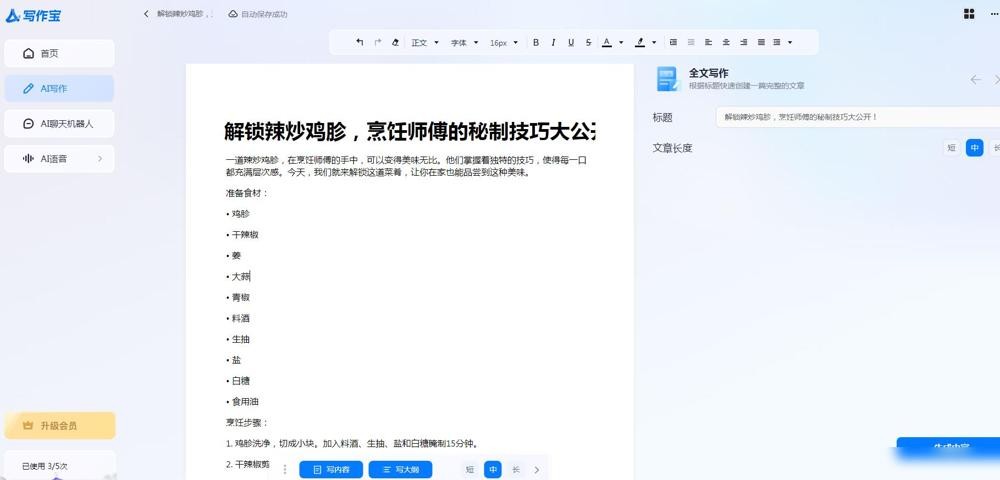Click the 标题 title input field

coord(855,117)
